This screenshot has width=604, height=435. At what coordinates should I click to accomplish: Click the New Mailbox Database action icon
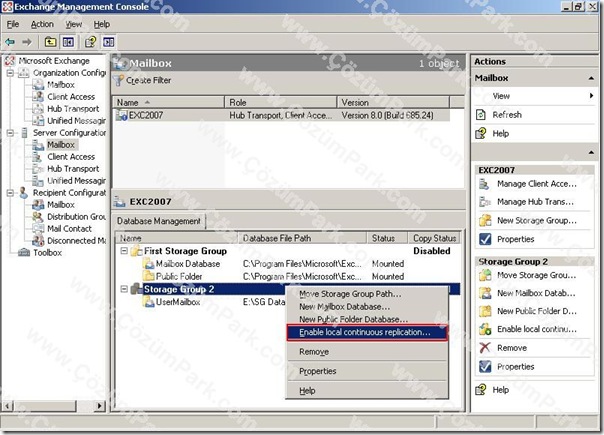pos(485,293)
